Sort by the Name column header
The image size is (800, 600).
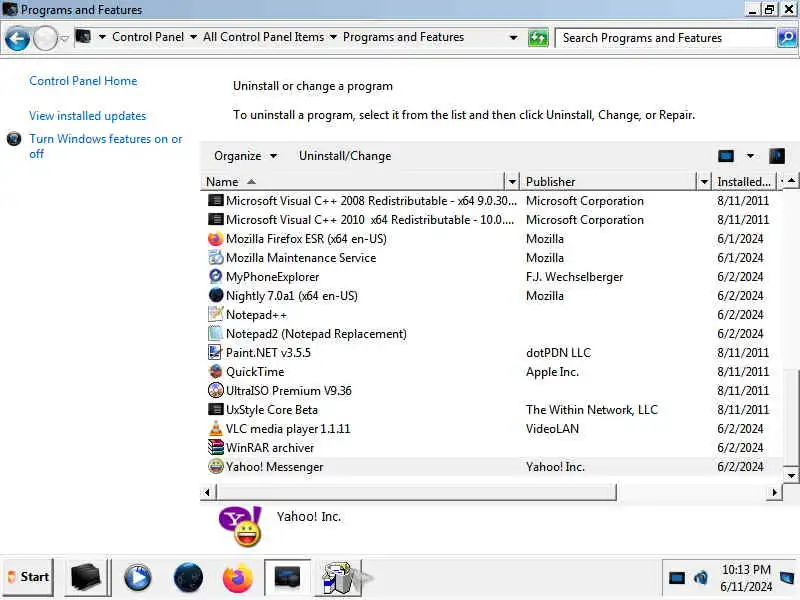pos(352,182)
